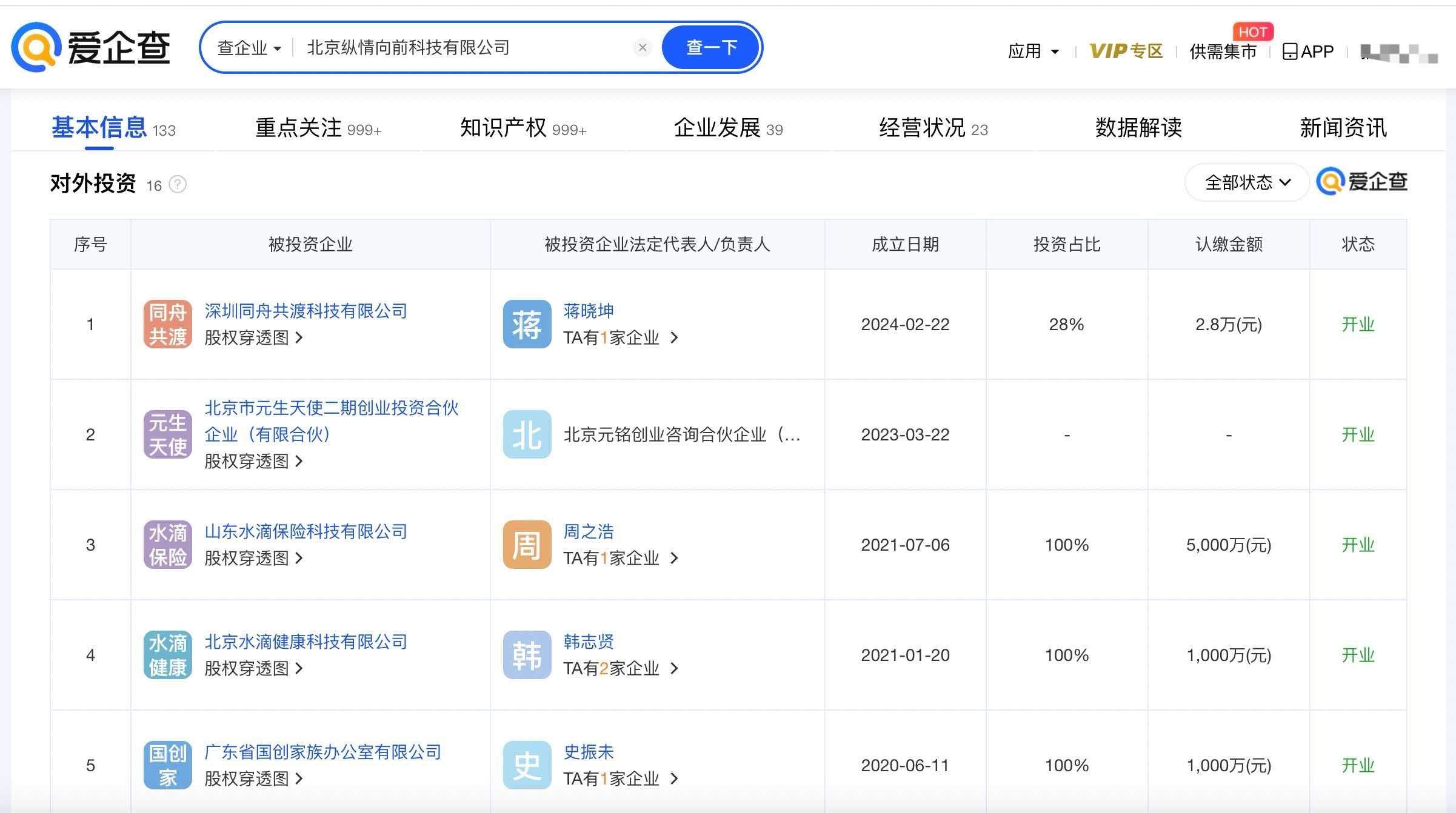The height and width of the screenshot is (813, 1456).
Task: Switch to the 新闻资讯 tab
Action: [x=1343, y=128]
